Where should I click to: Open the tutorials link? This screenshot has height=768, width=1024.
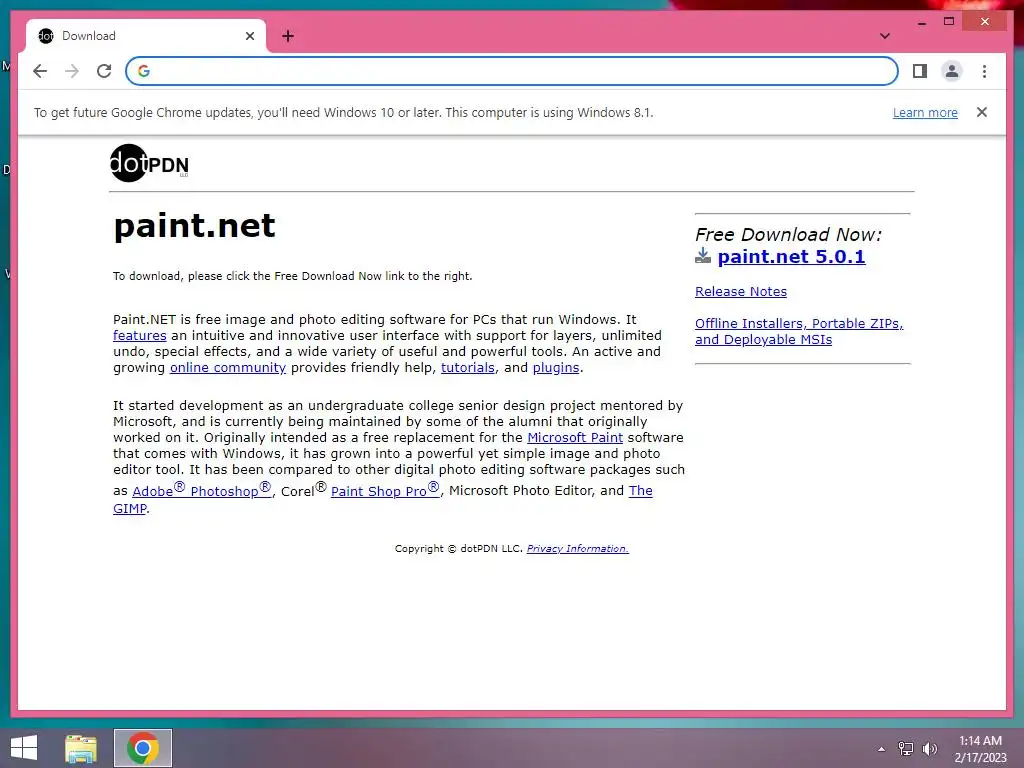click(x=468, y=368)
